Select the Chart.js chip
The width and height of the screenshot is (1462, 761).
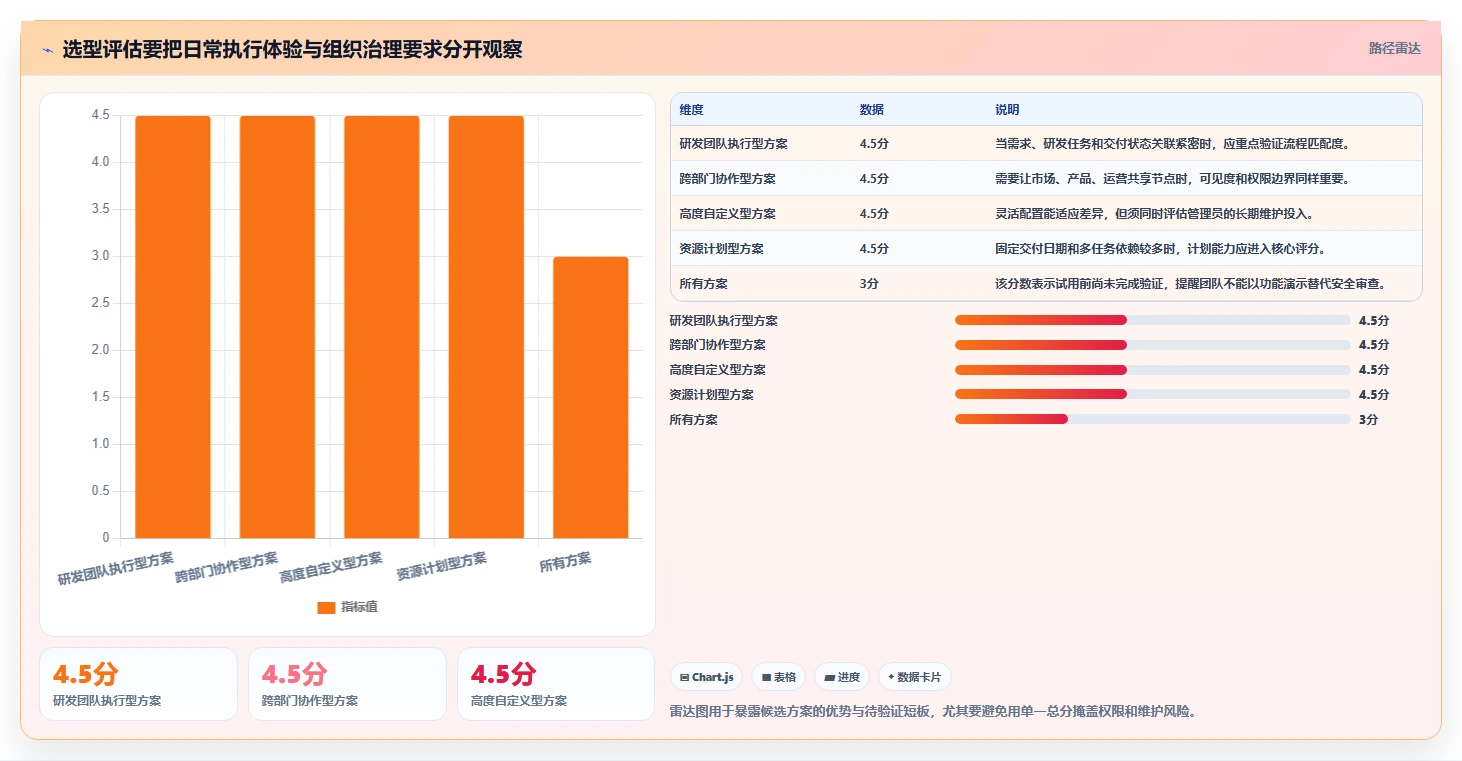[706, 677]
